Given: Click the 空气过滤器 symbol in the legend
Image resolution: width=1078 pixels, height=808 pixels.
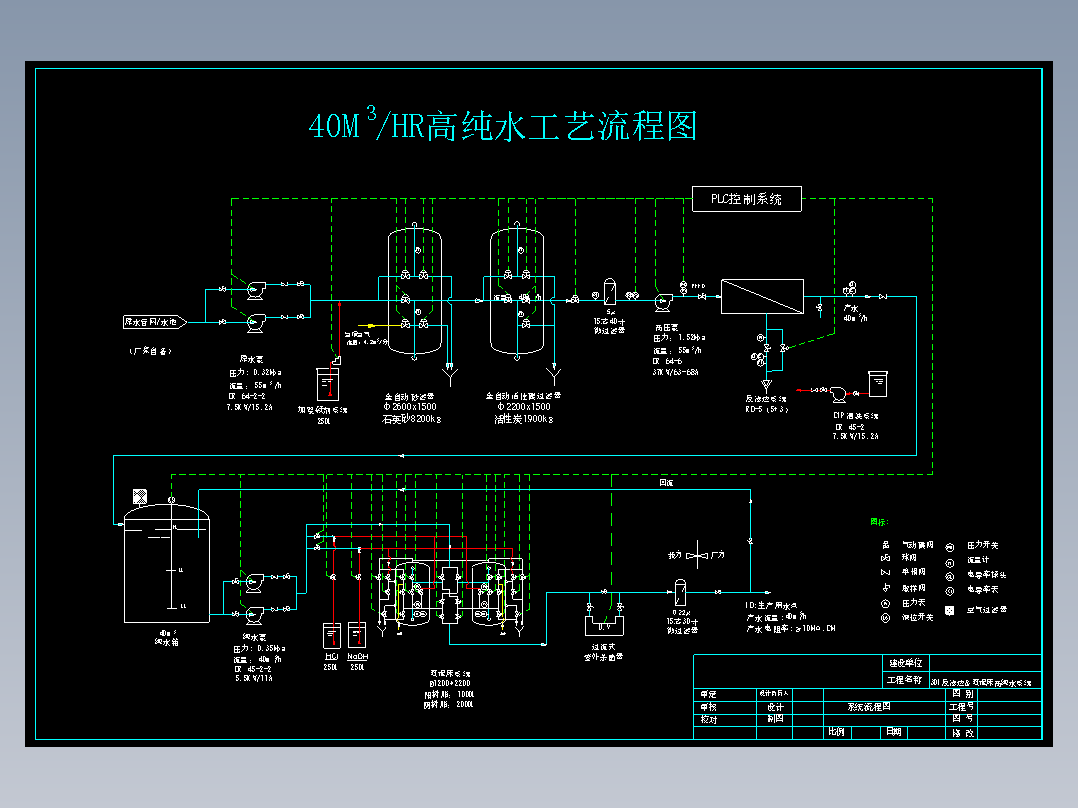Looking at the screenshot, I should (949, 611).
